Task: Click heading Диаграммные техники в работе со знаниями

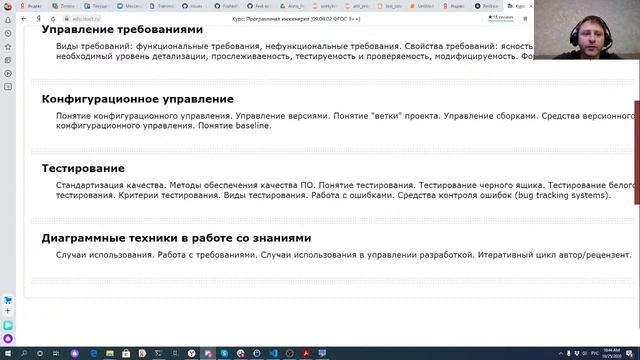Action: (176, 238)
